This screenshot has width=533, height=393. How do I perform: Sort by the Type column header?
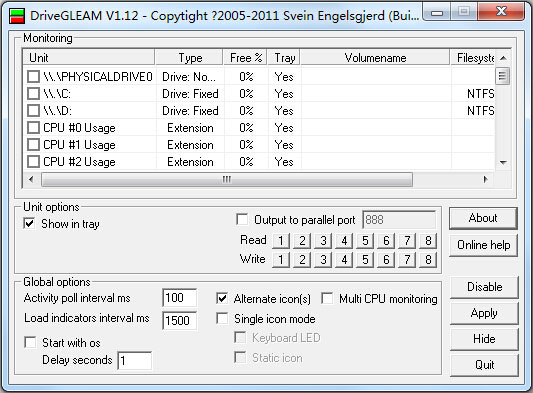189,57
